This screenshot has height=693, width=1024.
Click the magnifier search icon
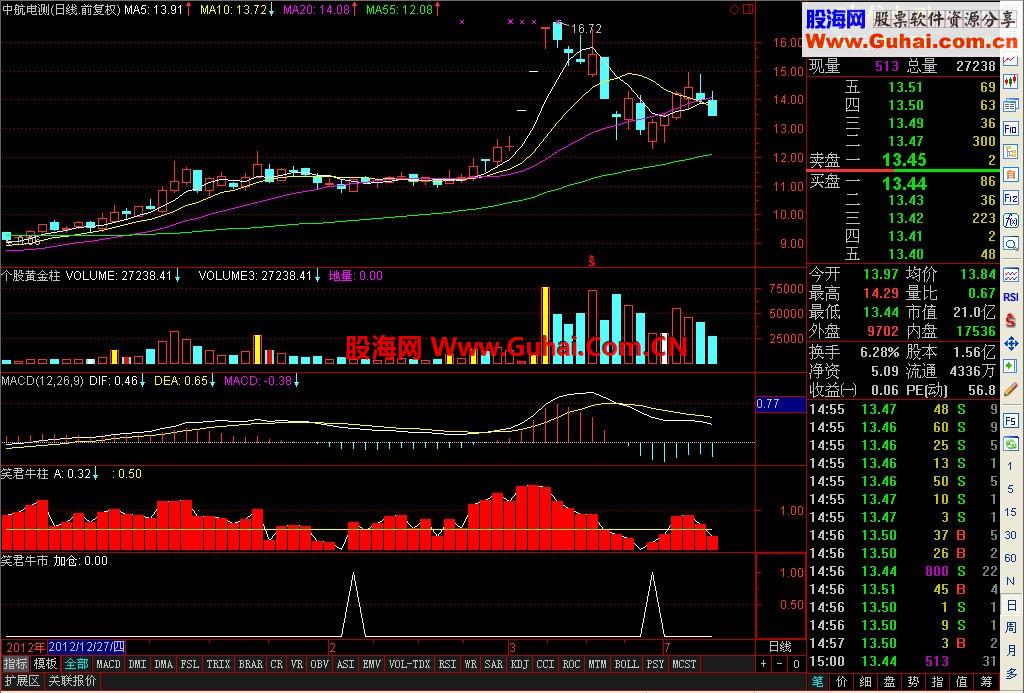(x=1010, y=244)
